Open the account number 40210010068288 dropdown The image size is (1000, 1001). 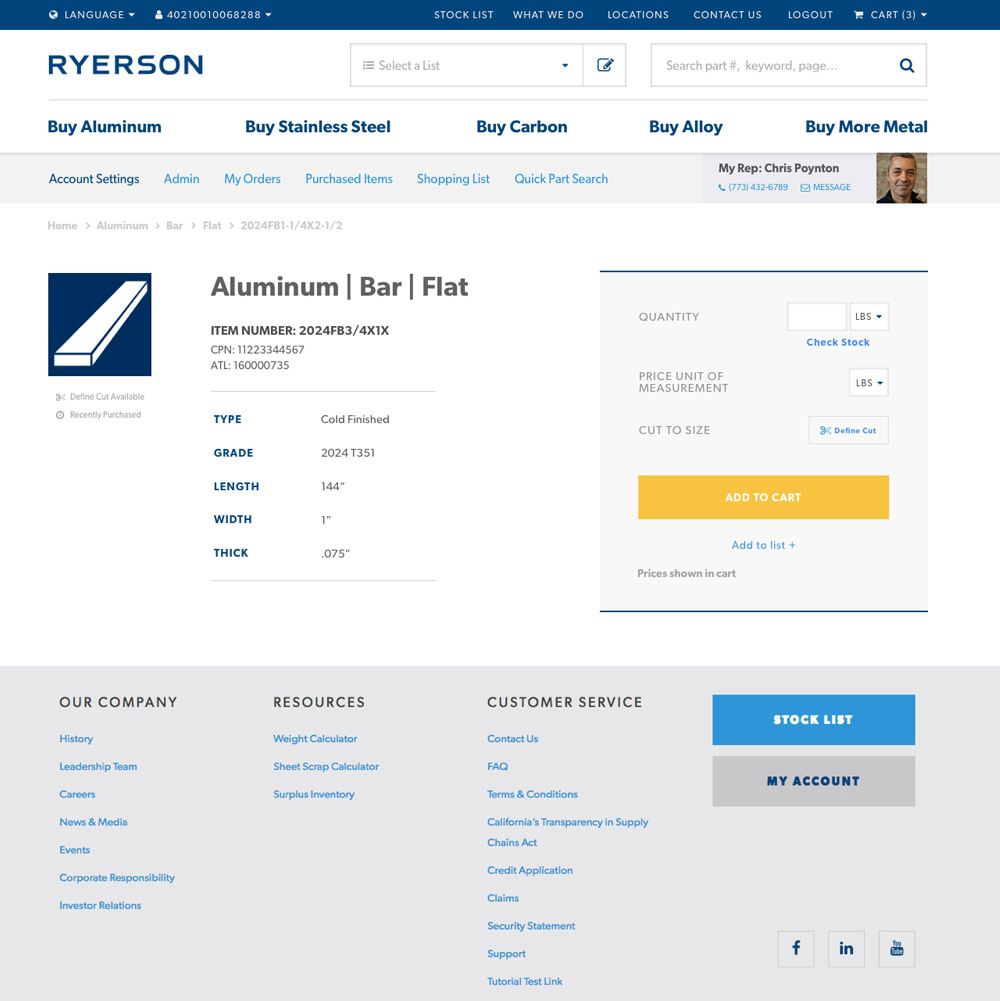click(x=213, y=15)
